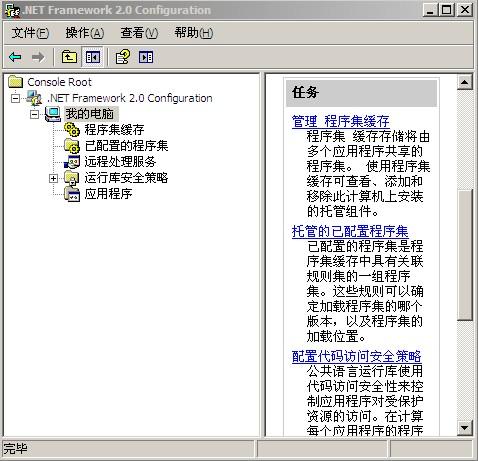Screen dimensions: 478x461
Task: Maximize the configuration window
Action: 446,10
